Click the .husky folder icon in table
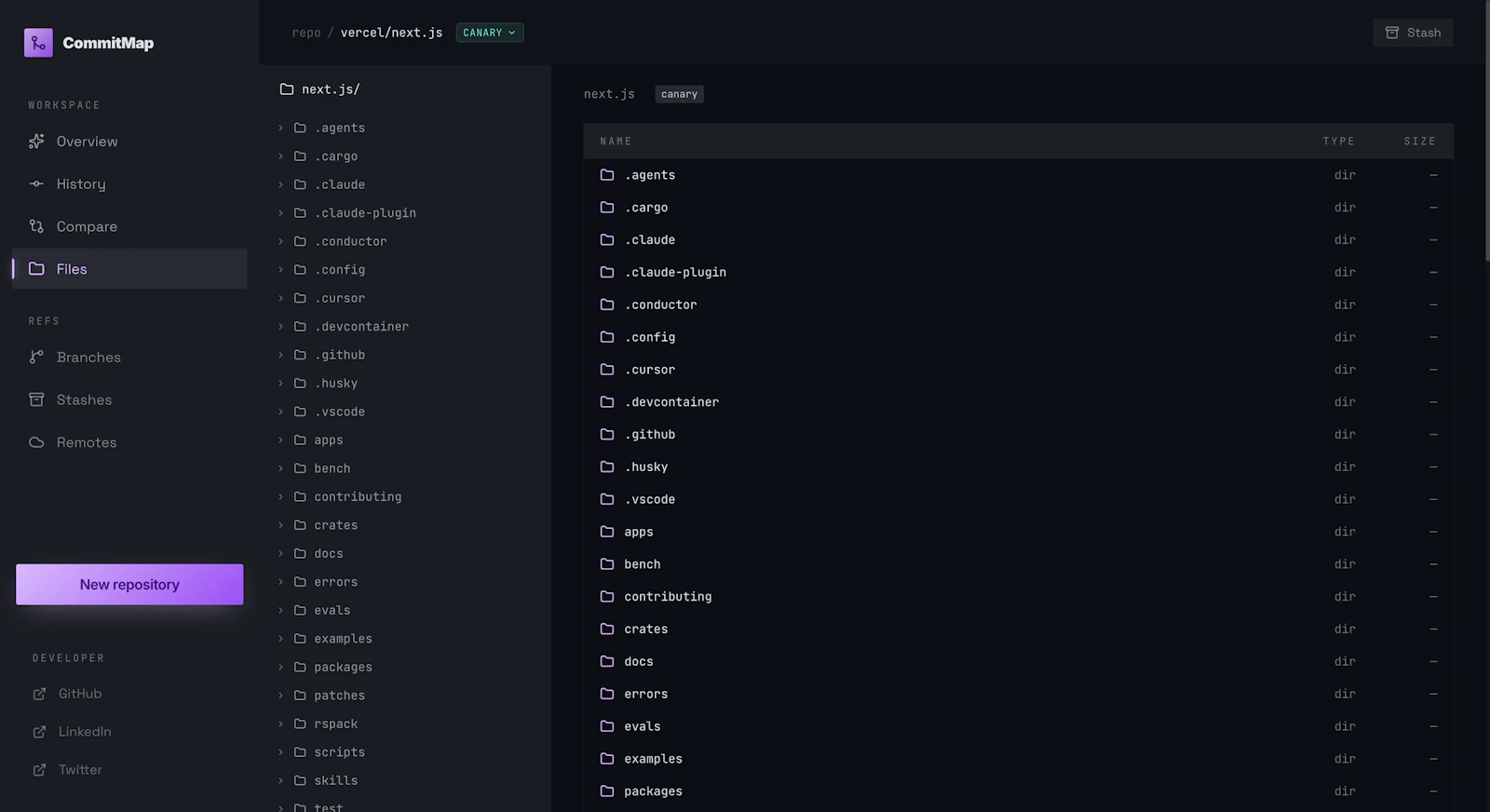Image resolution: width=1490 pixels, height=812 pixels. [607, 467]
